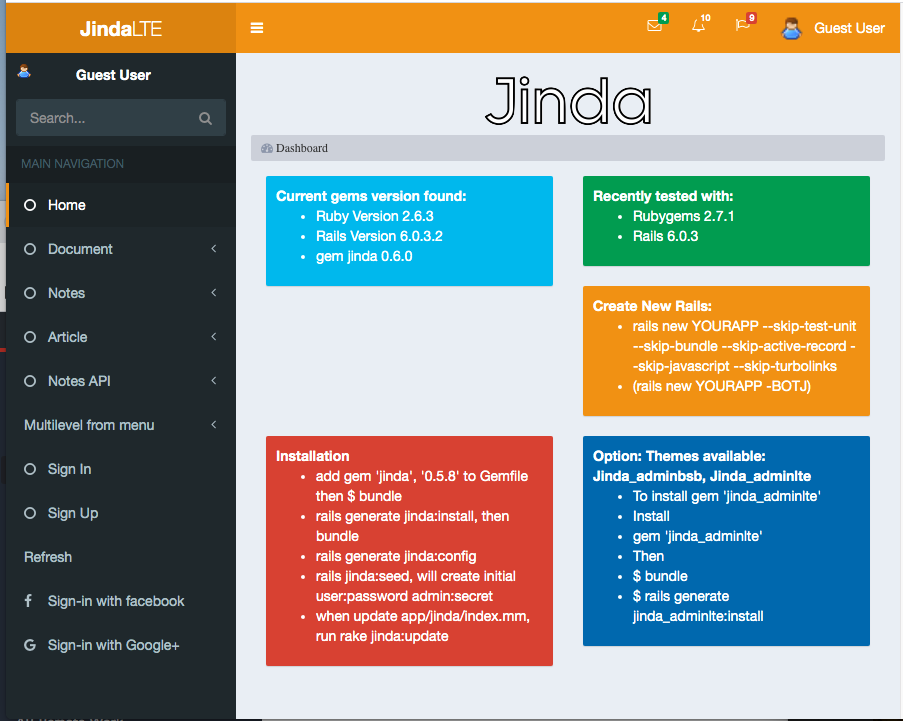This screenshot has height=721, width=903.
Task: Open the messages envelope icon with badge 4
Action: pos(654,25)
